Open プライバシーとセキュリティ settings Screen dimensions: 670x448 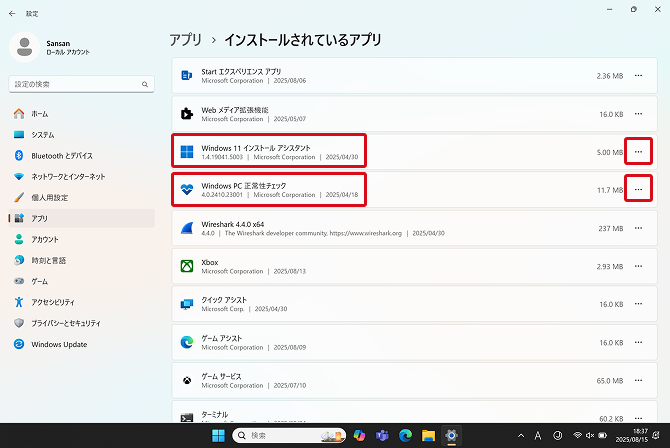click(x=65, y=322)
